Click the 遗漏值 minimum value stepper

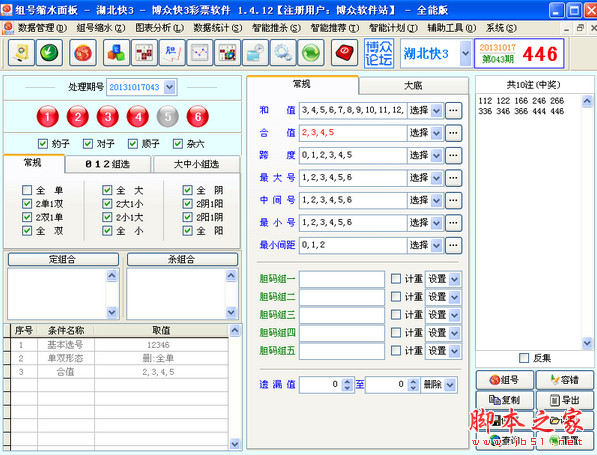point(347,385)
